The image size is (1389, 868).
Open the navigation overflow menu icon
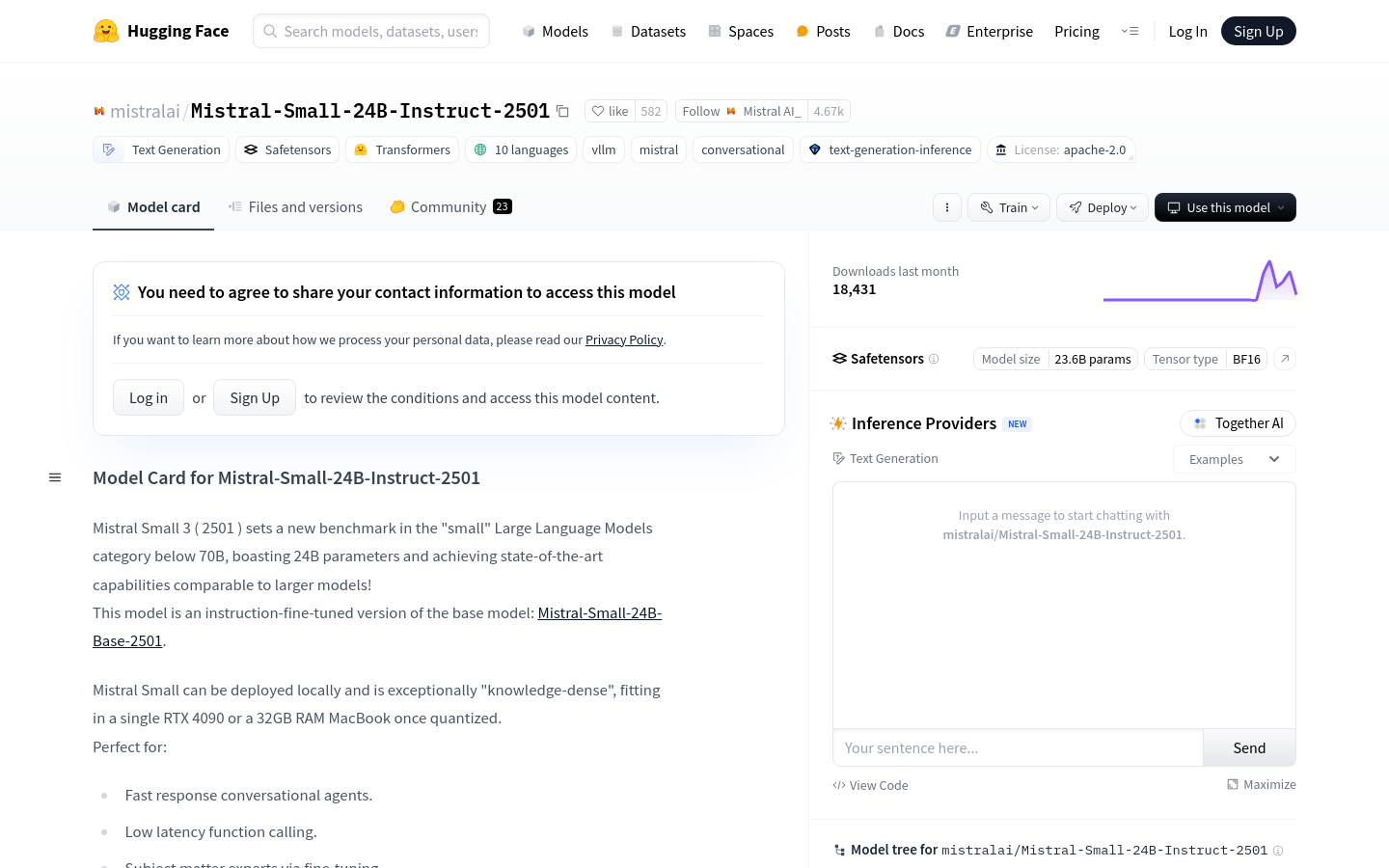tap(1130, 31)
